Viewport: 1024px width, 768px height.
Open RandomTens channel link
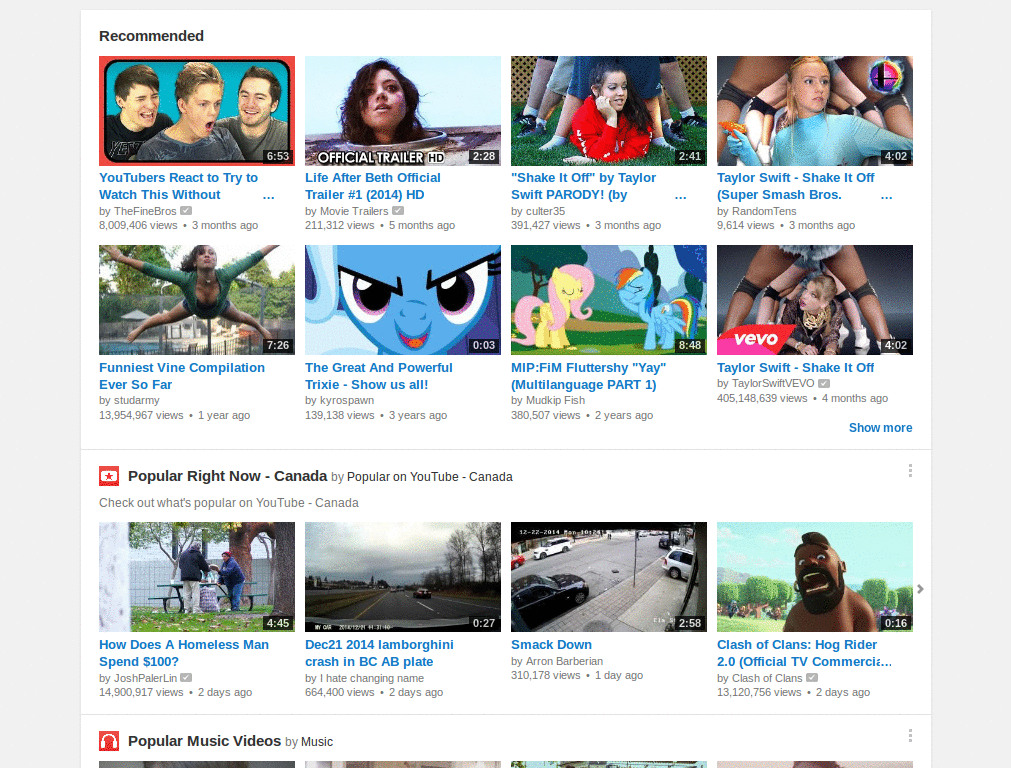(x=764, y=211)
